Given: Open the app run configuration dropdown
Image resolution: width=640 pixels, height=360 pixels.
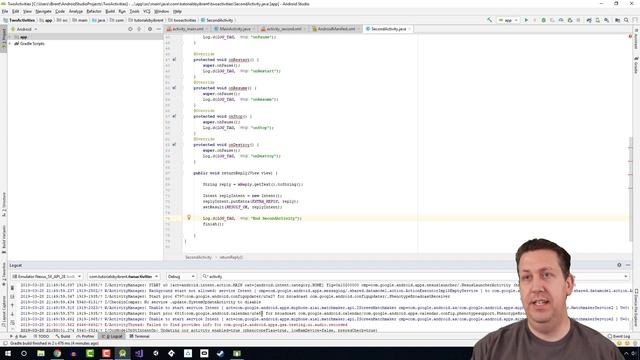Looking at the screenshot, I should (x=509, y=20).
